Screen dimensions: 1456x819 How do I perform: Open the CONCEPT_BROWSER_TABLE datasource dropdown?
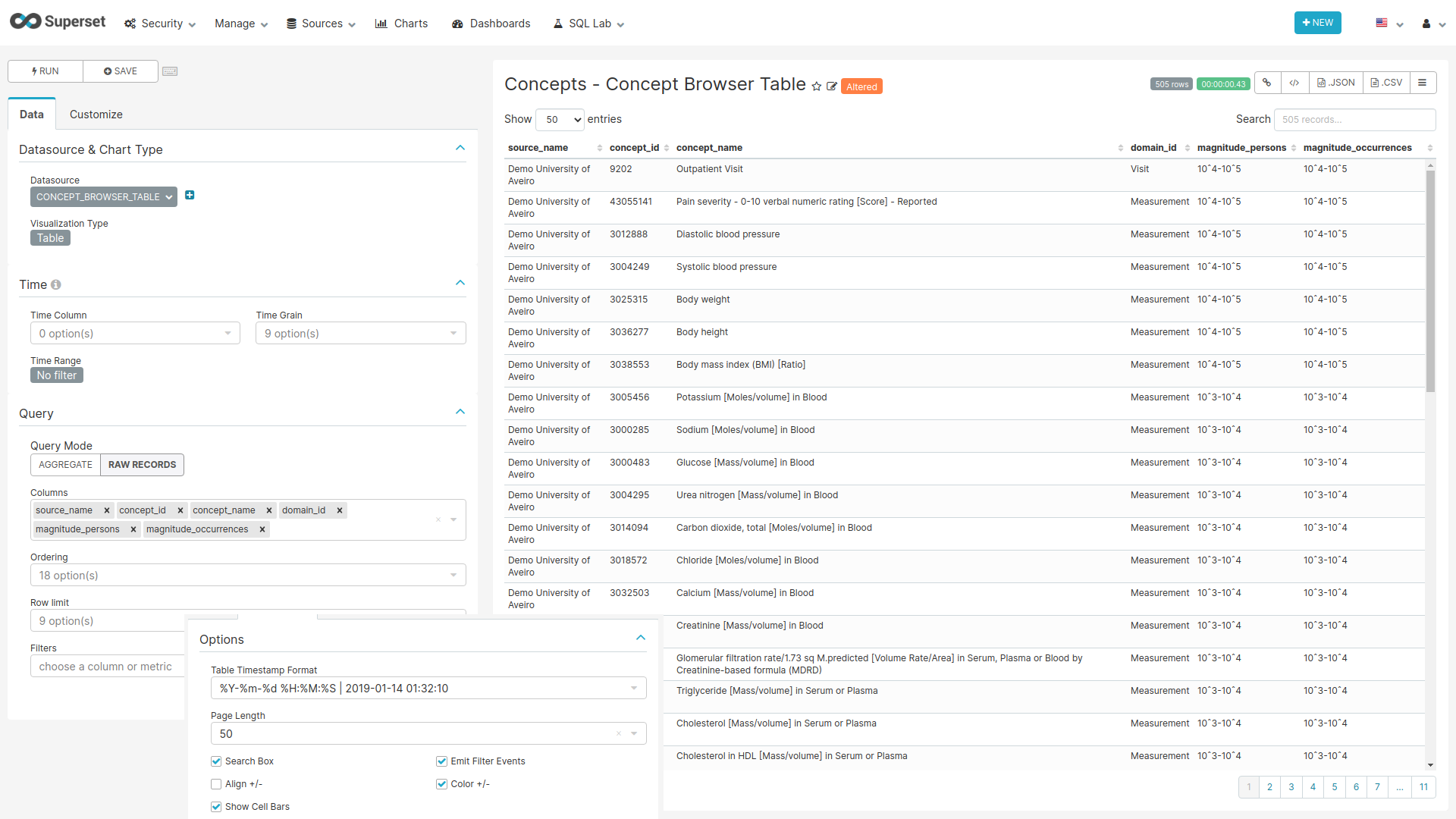coord(104,197)
